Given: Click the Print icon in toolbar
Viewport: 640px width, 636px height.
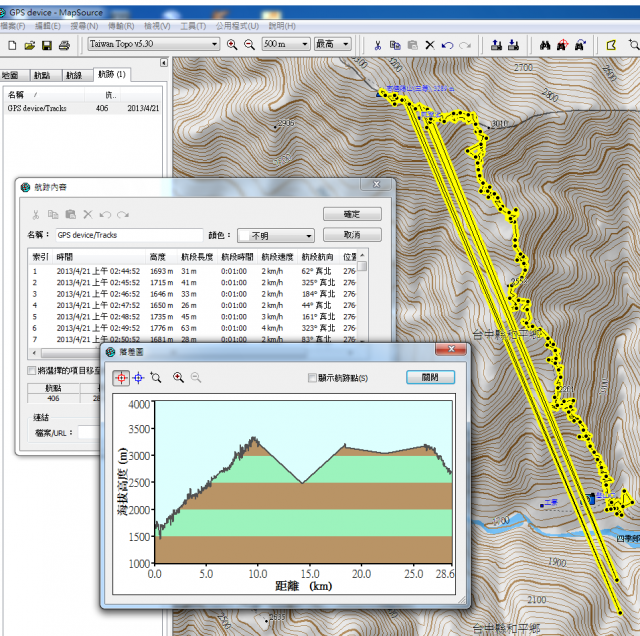Looking at the screenshot, I should pyautogui.click(x=64, y=45).
